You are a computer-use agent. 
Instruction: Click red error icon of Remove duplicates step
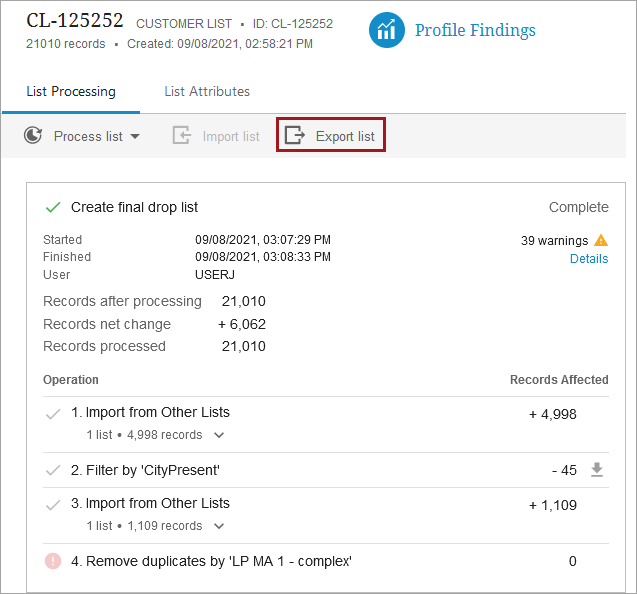point(53,561)
